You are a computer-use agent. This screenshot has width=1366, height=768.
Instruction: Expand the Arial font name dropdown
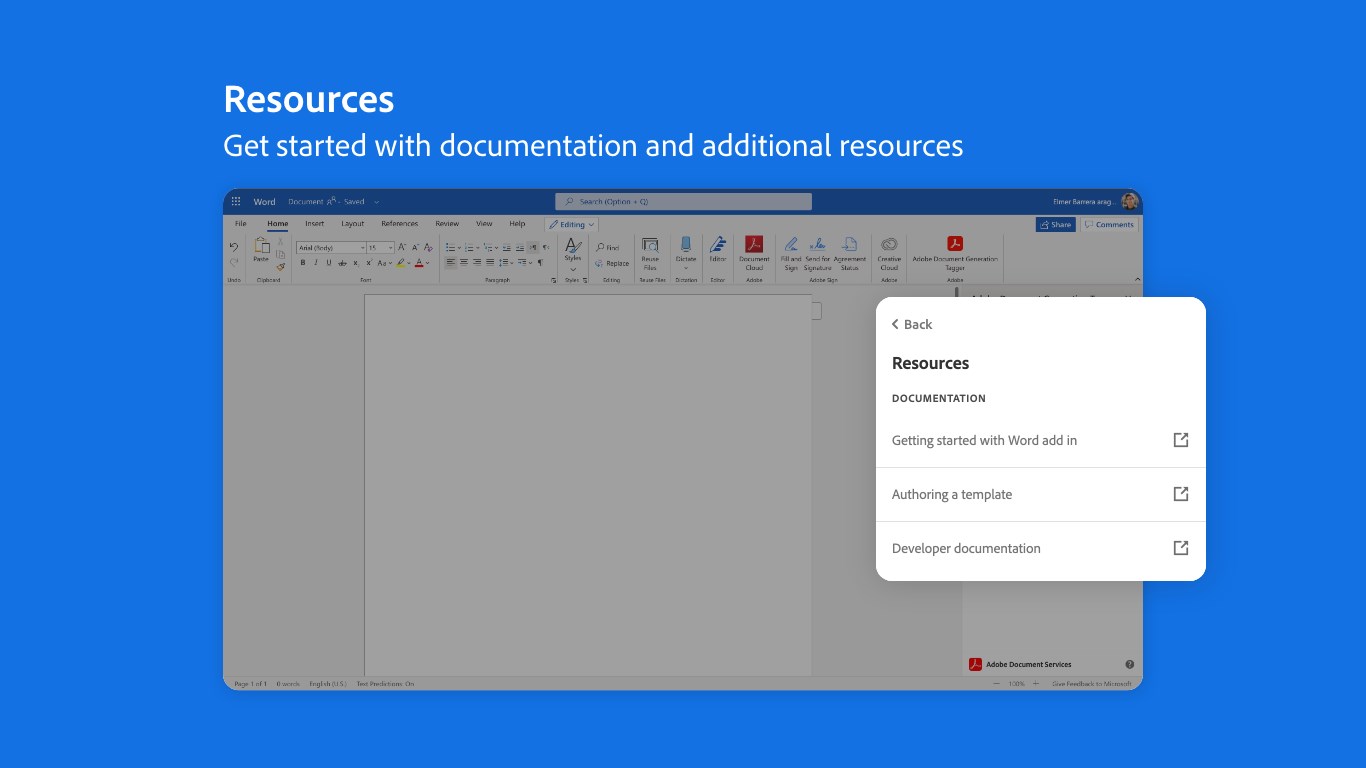click(x=361, y=247)
